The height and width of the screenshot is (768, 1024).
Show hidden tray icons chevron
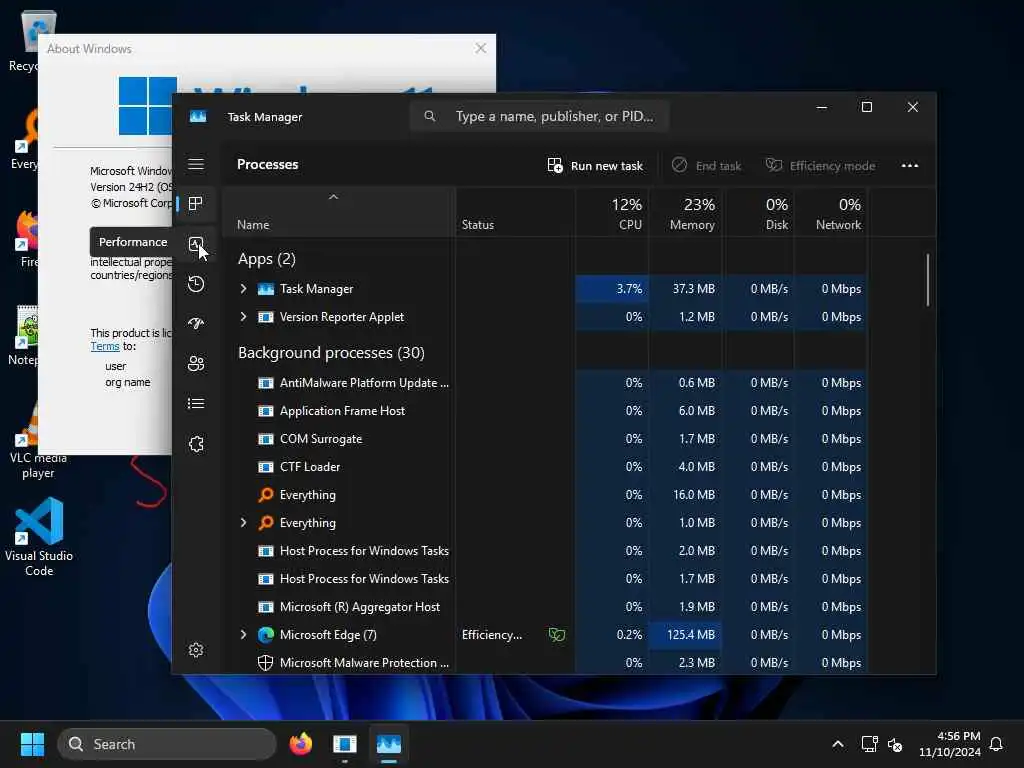click(838, 744)
